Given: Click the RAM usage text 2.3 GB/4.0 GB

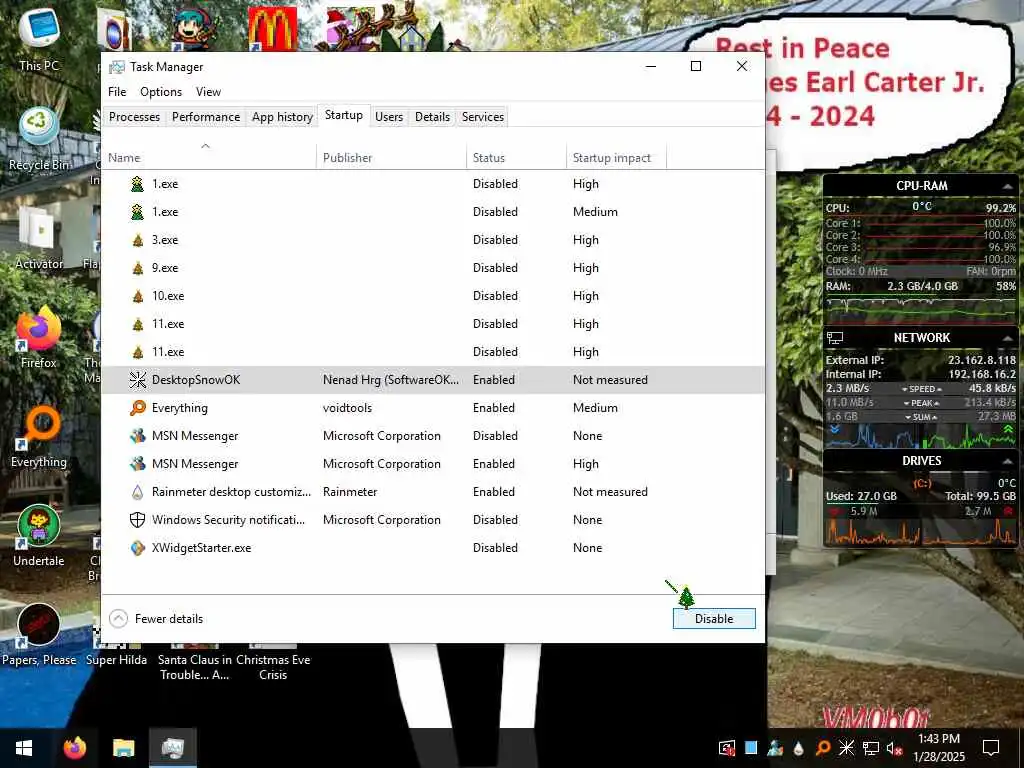Looking at the screenshot, I should click(x=922, y=286).
